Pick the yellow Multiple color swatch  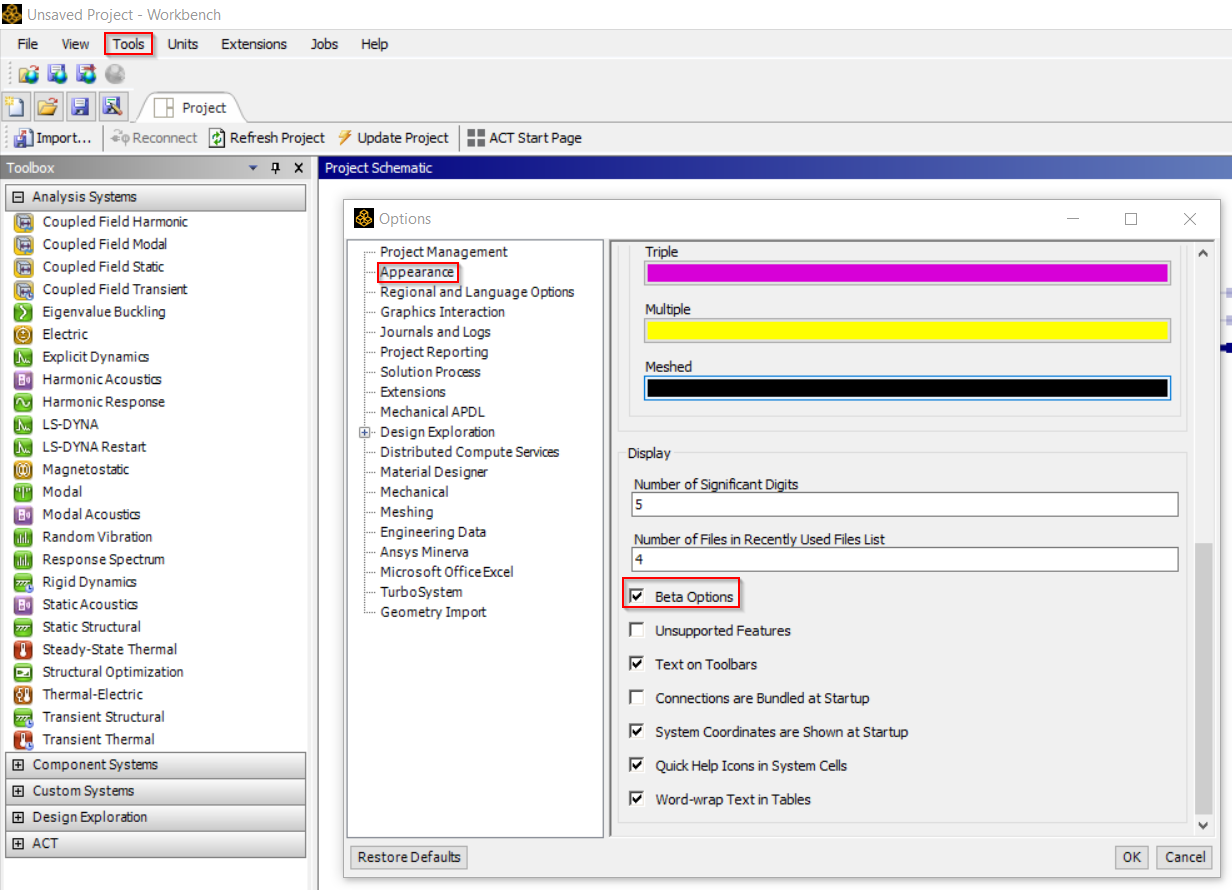point(907,331)
